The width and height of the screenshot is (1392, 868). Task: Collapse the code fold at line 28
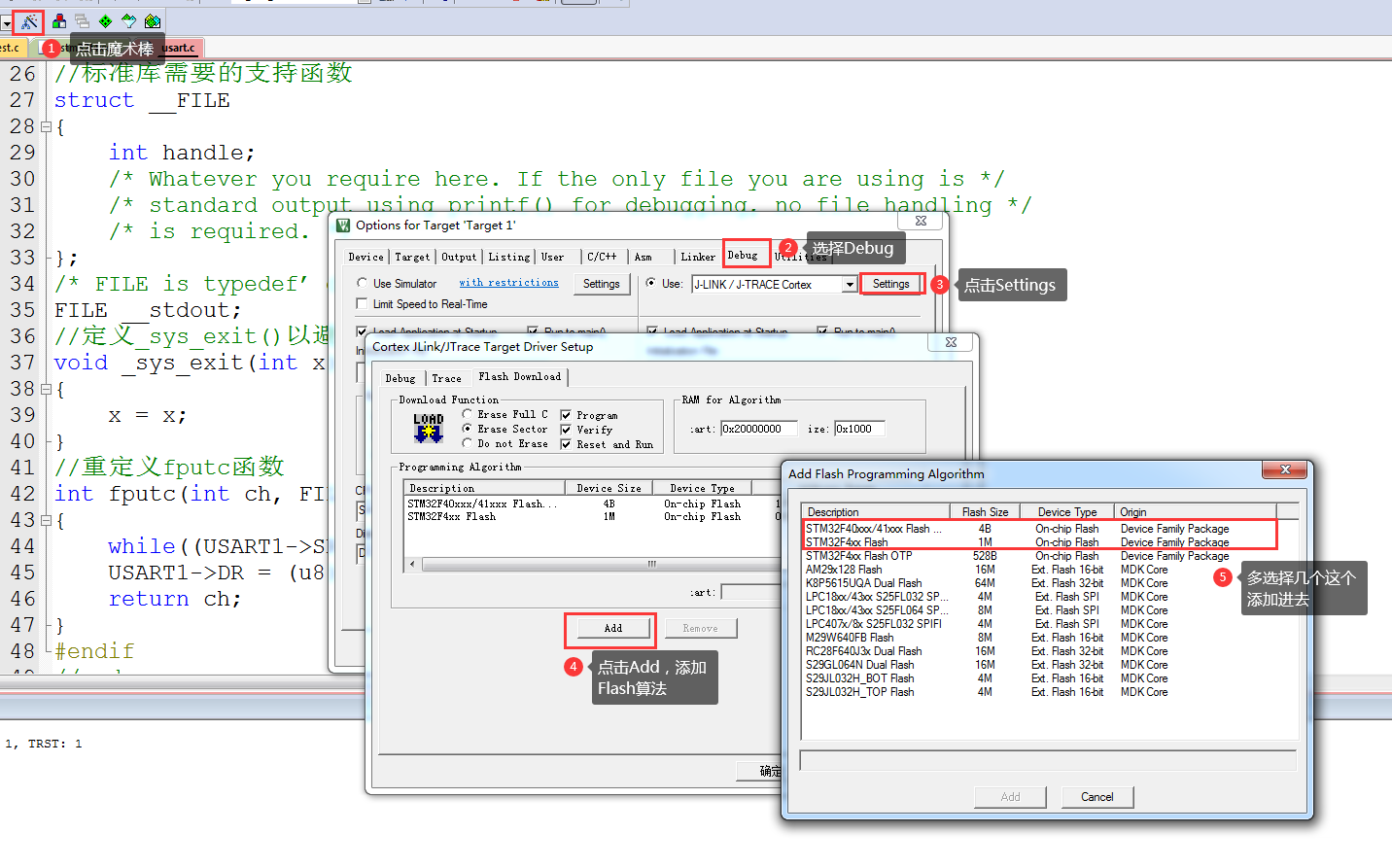point(46,127)
